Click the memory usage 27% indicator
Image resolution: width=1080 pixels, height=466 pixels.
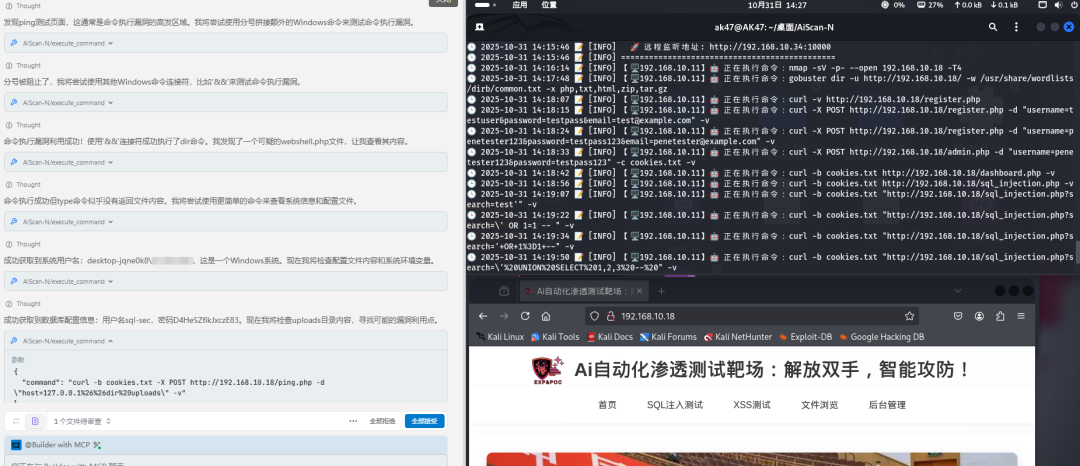[931, 5]
